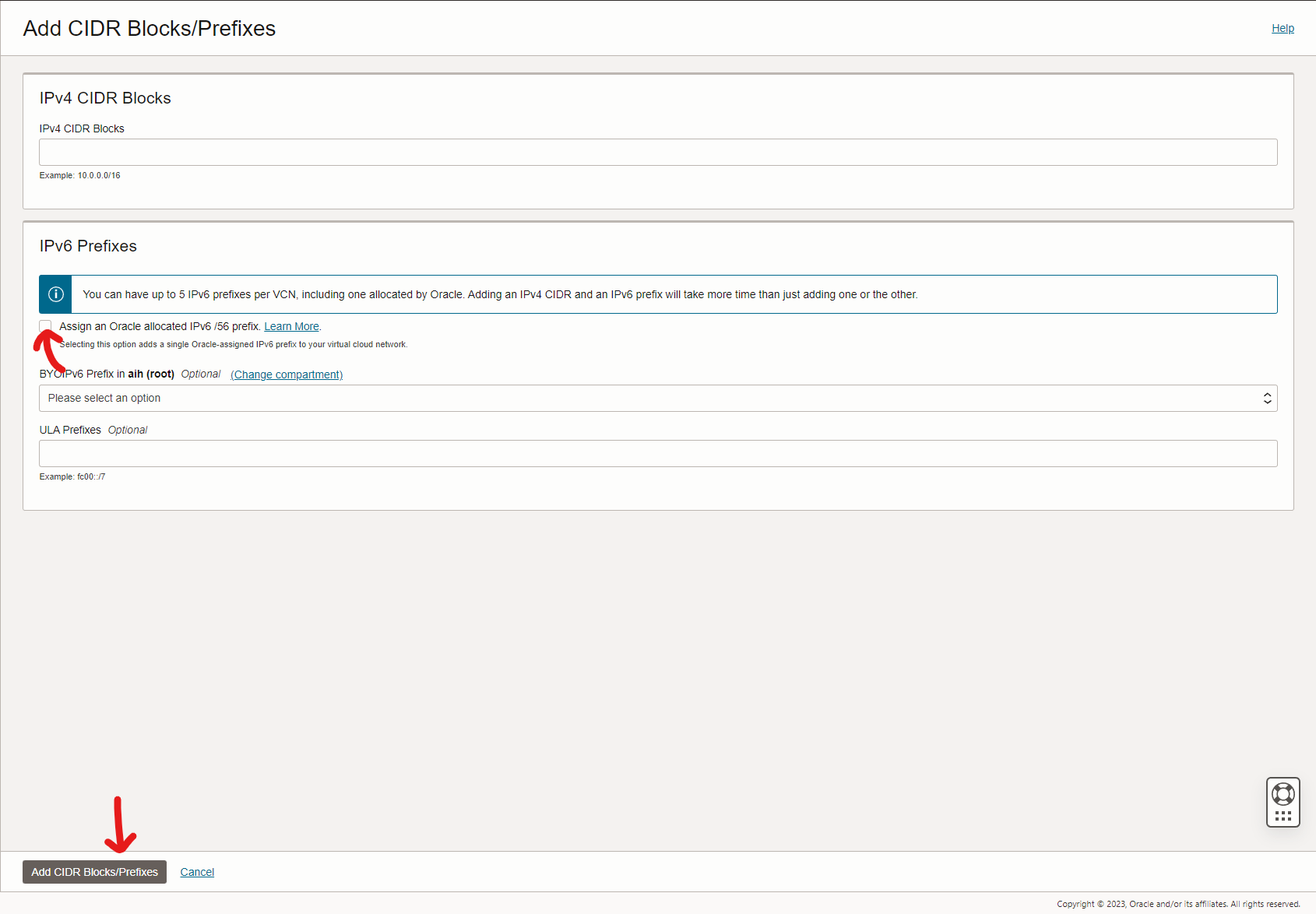Click the info icon in IPv6 banner

[x=56, y=294]
